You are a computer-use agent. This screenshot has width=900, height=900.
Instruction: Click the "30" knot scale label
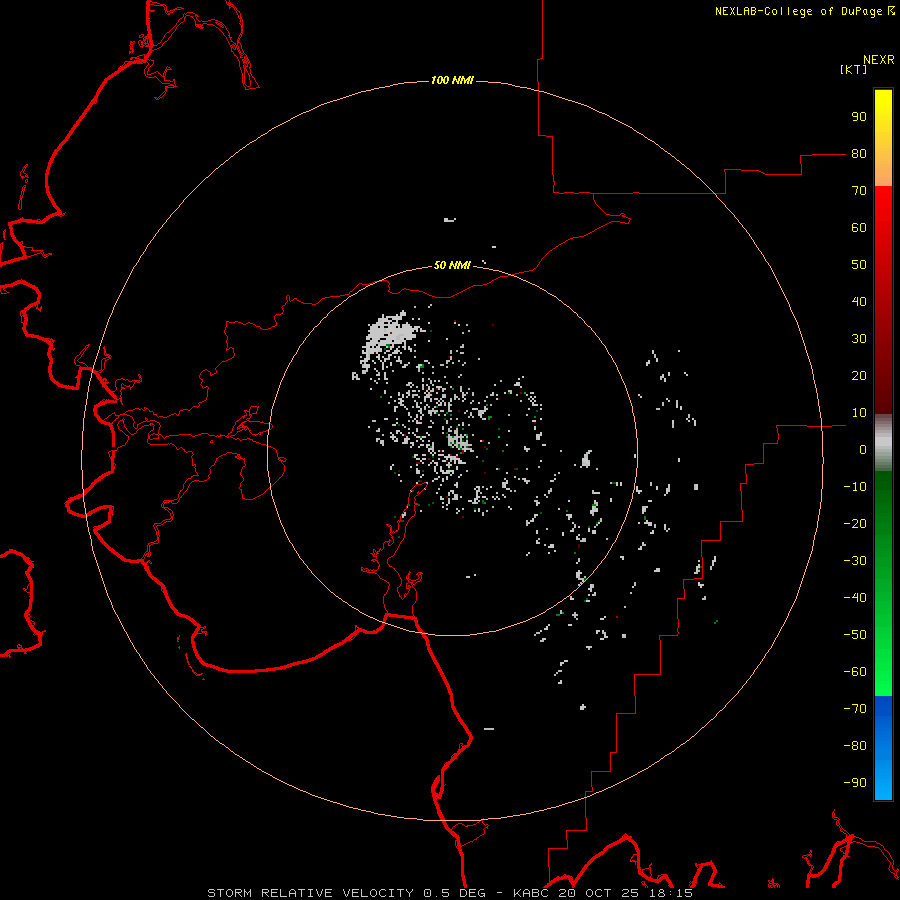pos(859,339)
